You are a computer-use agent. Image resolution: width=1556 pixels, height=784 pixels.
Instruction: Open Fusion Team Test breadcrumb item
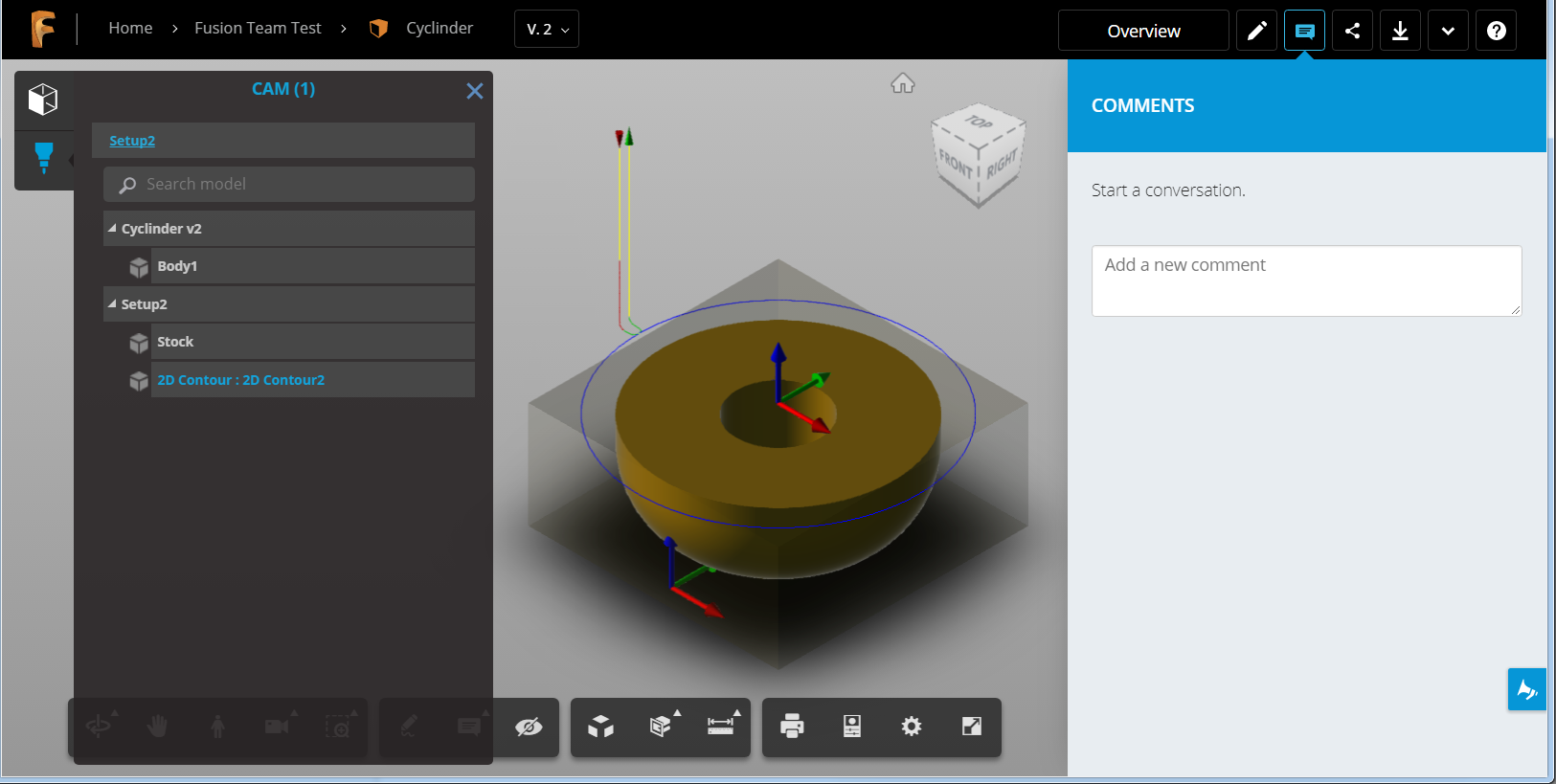pos(258,29)
